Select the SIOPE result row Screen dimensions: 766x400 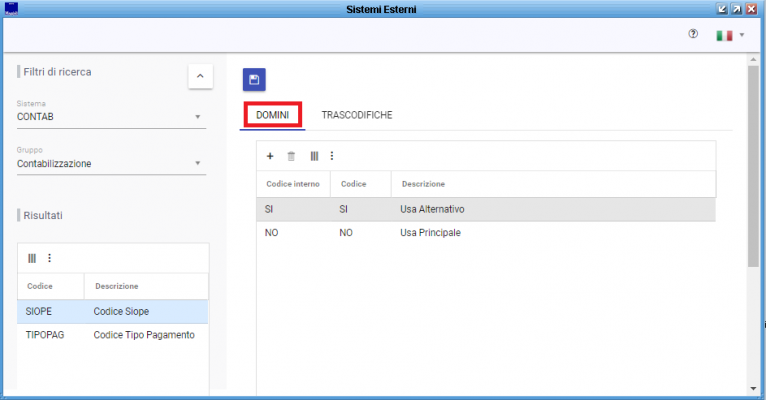point(113,312)
